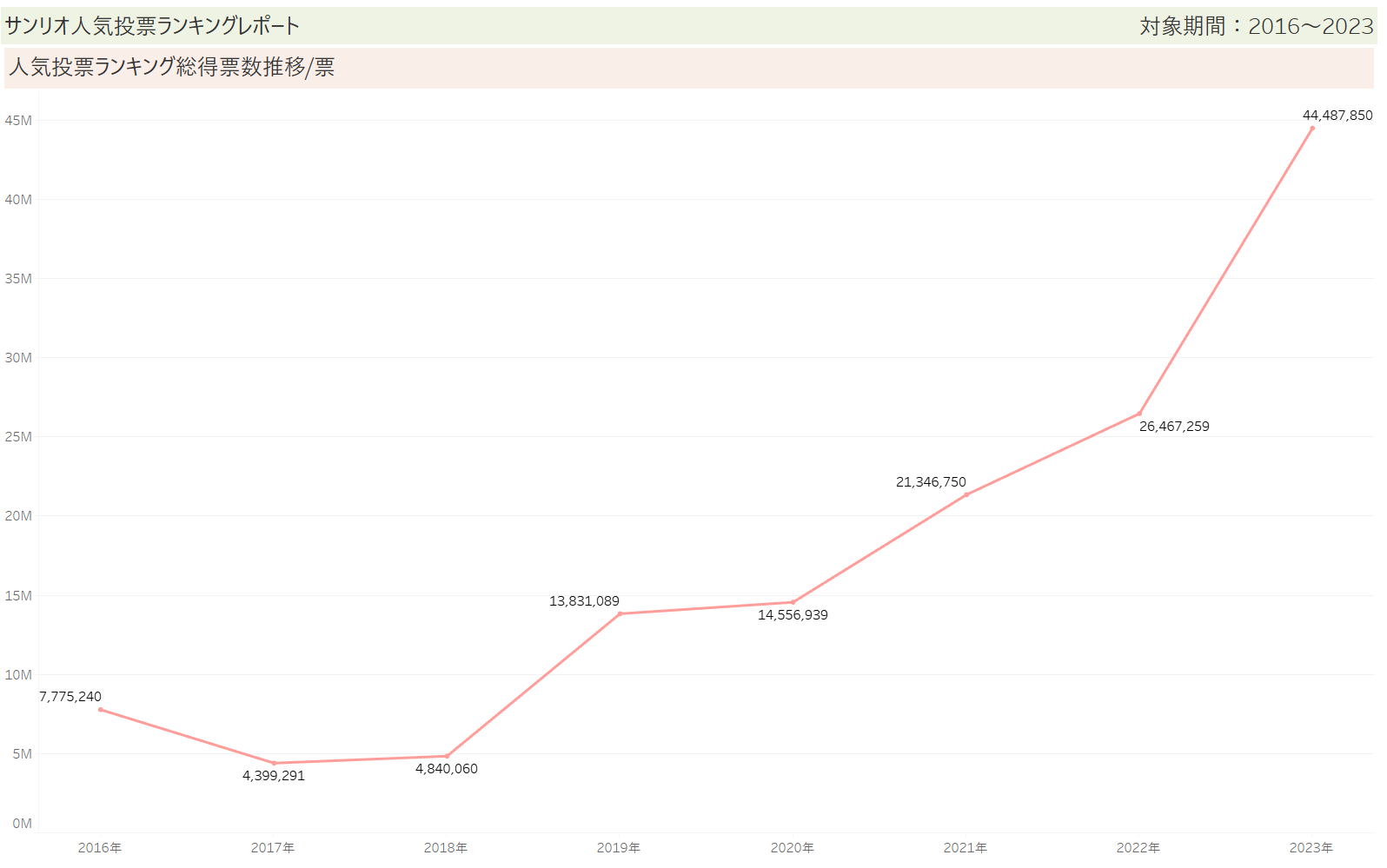The height and width of the screenshot is (868, 1387).
Task: Select the value label 26,467,259
Action: pyautogui.click(x=1174, y=426)
